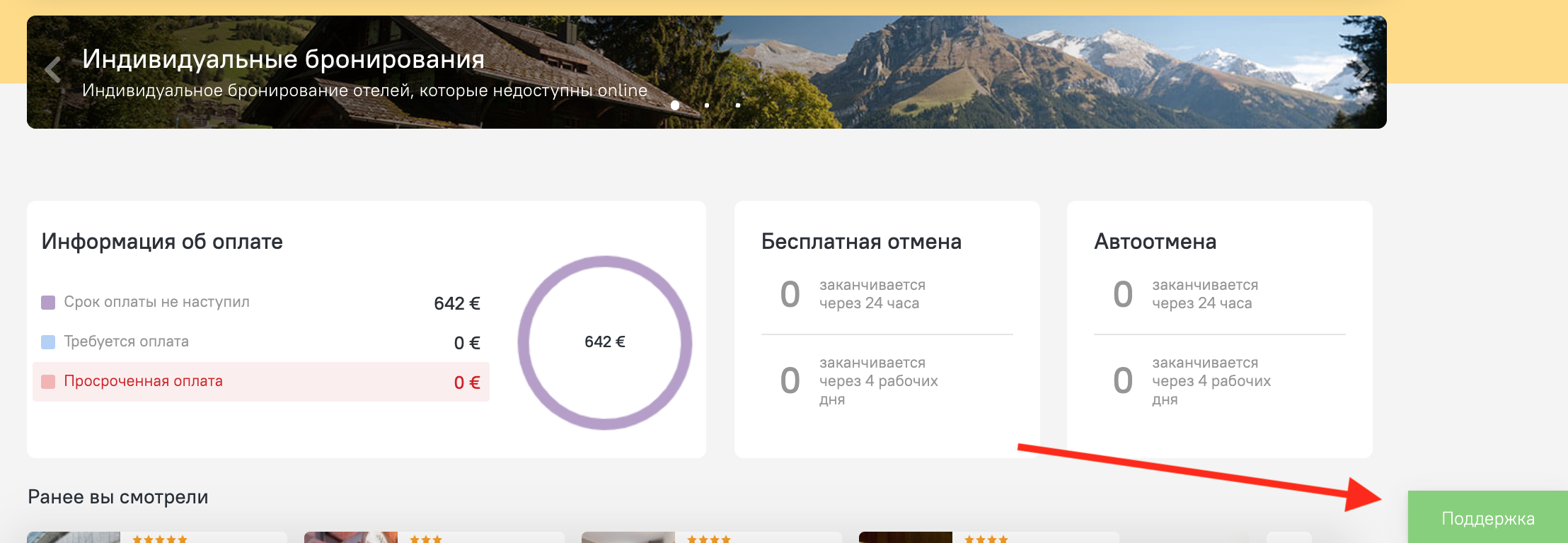Viewport: 1568px width, 543px height.
Task: Select the second carousel dot indicator
Action: pyautogui.click(x=707, y=105)
